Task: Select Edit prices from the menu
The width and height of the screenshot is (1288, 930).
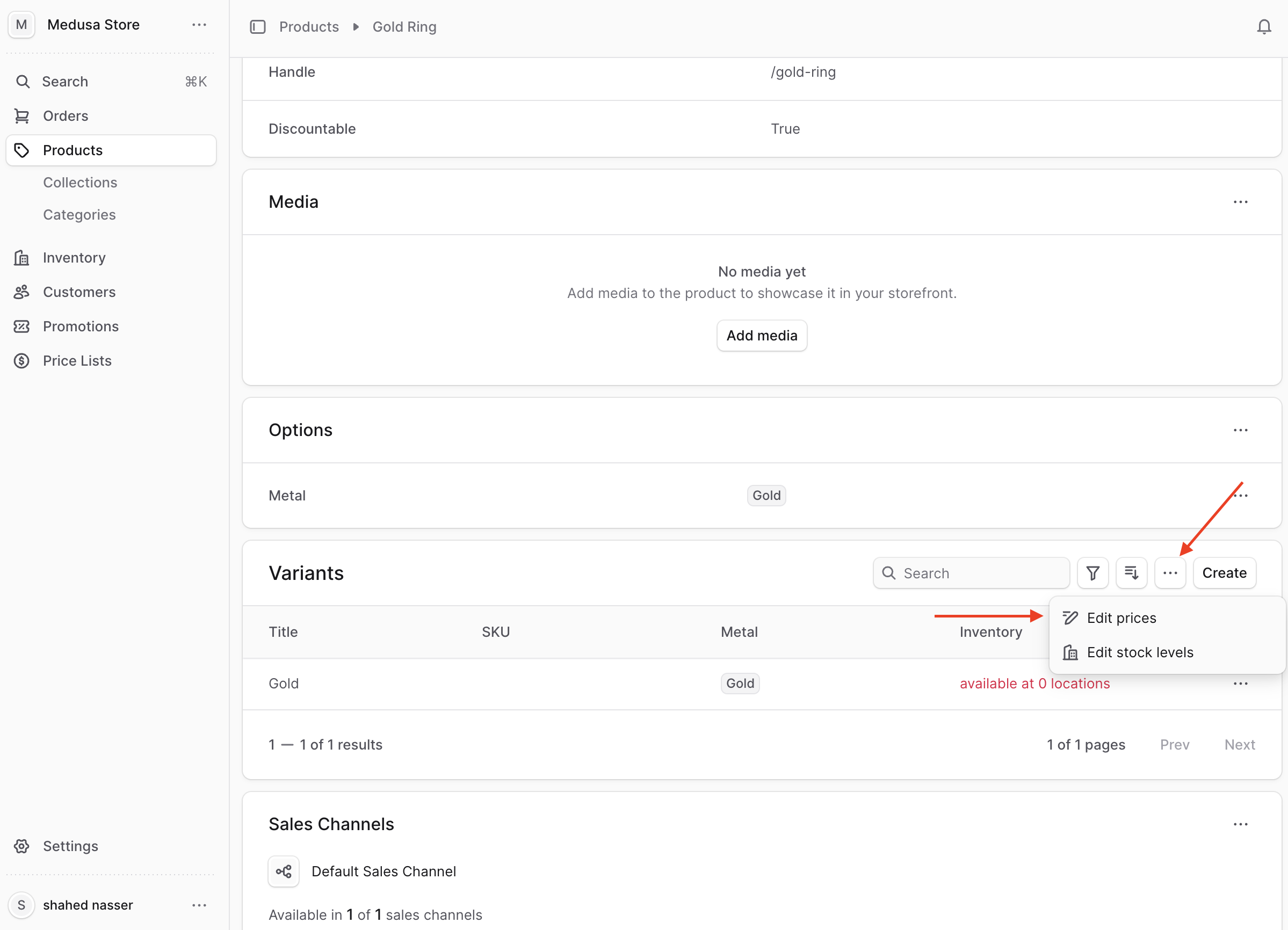Action: point(1121,617)
